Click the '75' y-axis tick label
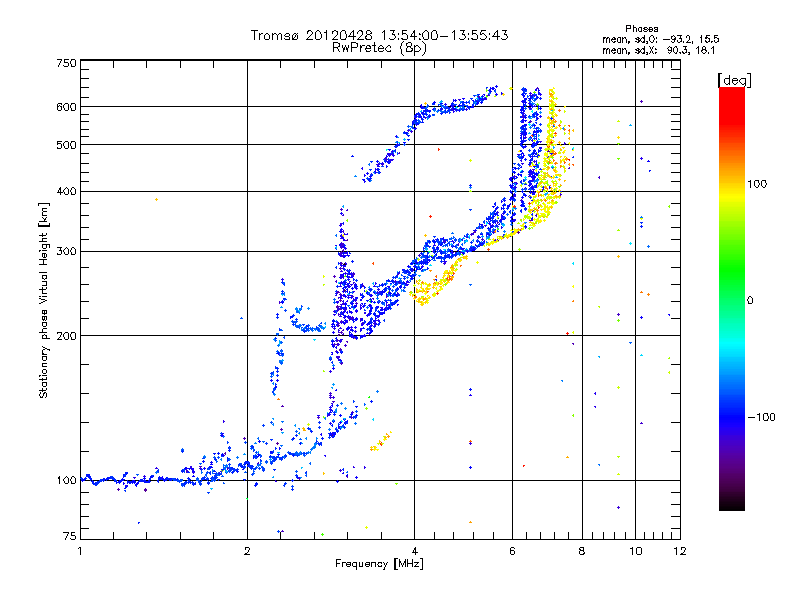The image size is (800, 600). pos(70,536)
